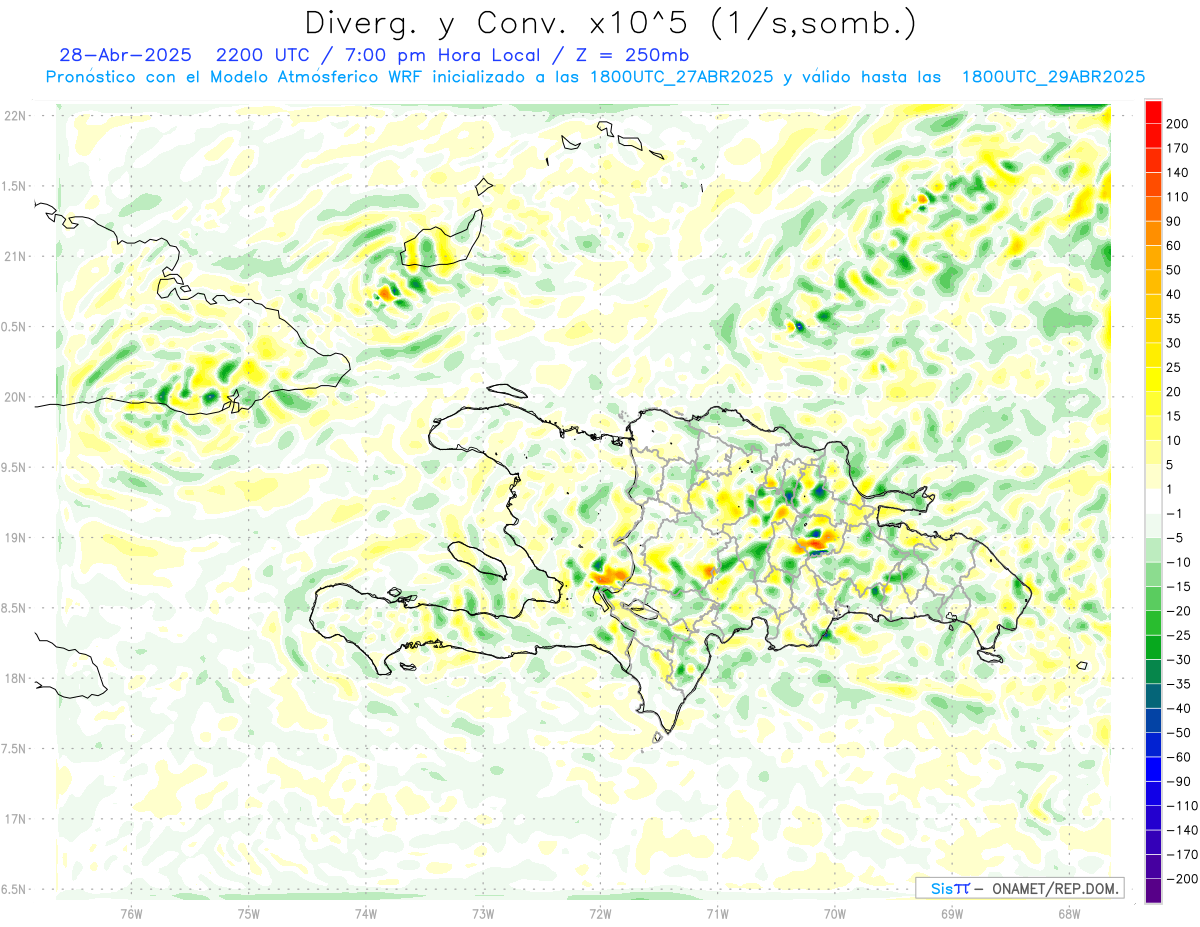
Task: Click the '0.5N' latitude axis label
Action: point(15,327)
